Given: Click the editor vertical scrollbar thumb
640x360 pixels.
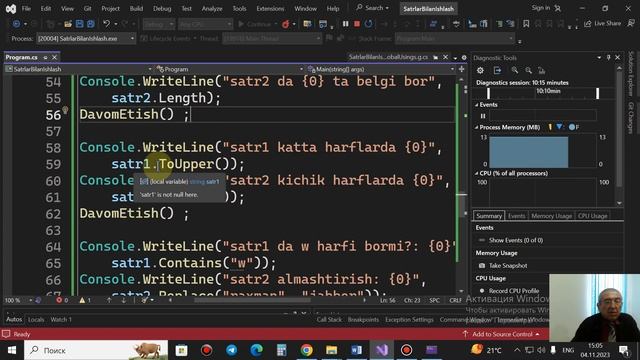Looking at the screenshot, I should tap(461, 204).
